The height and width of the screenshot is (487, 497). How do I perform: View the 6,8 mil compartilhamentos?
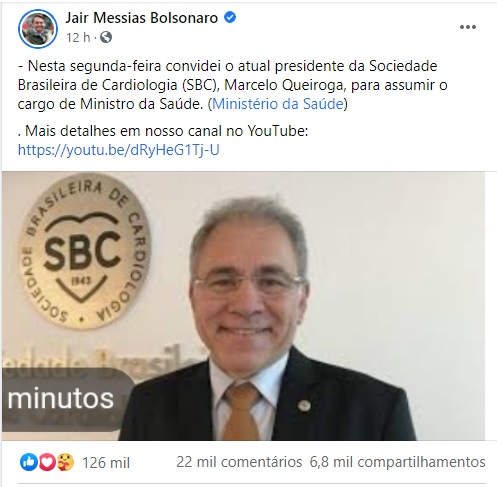[x=397, y=462]
